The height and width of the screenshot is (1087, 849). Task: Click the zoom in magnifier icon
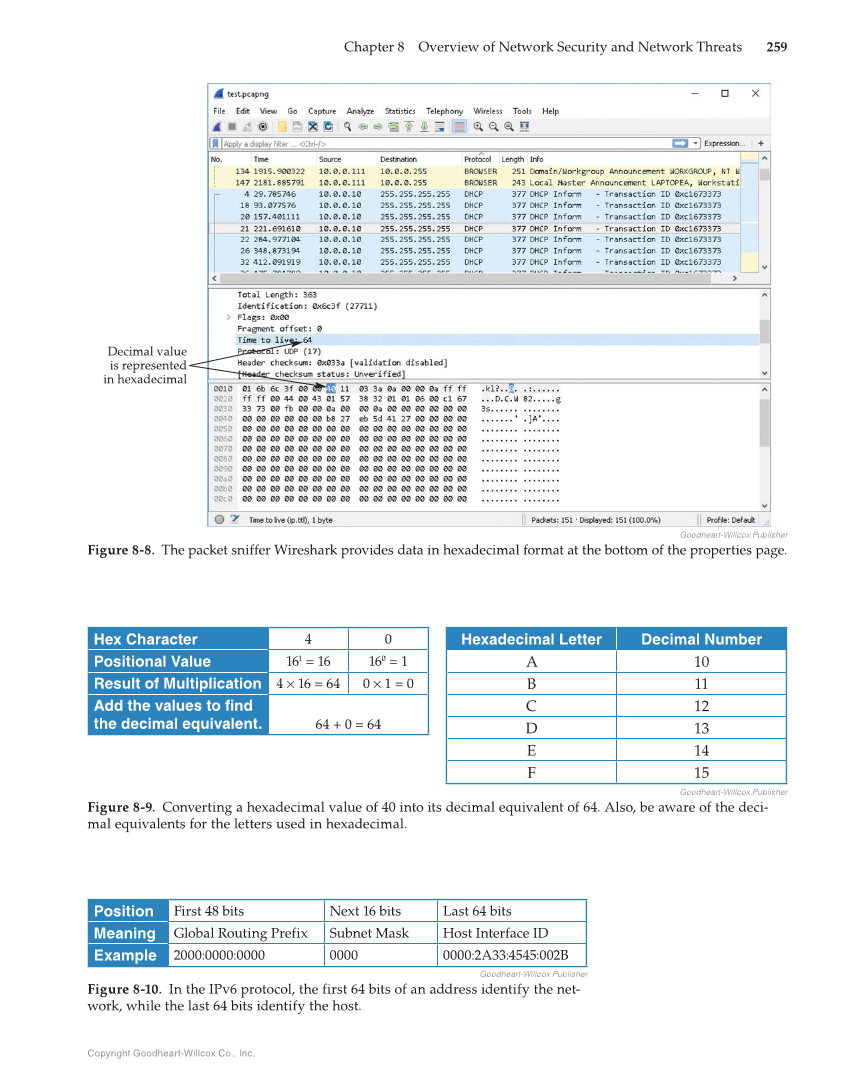(x=479, y=127)
